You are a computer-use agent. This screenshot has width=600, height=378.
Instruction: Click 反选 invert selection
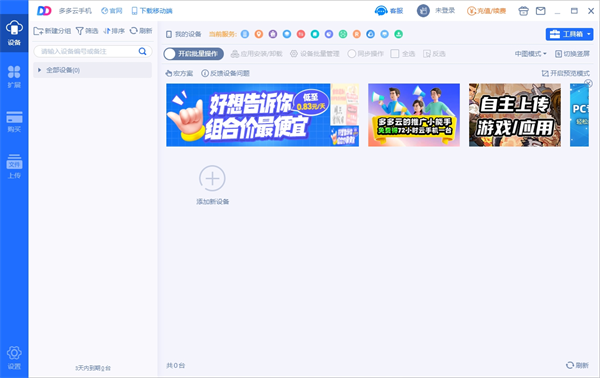pyautogui.click(x=434, y=54)
